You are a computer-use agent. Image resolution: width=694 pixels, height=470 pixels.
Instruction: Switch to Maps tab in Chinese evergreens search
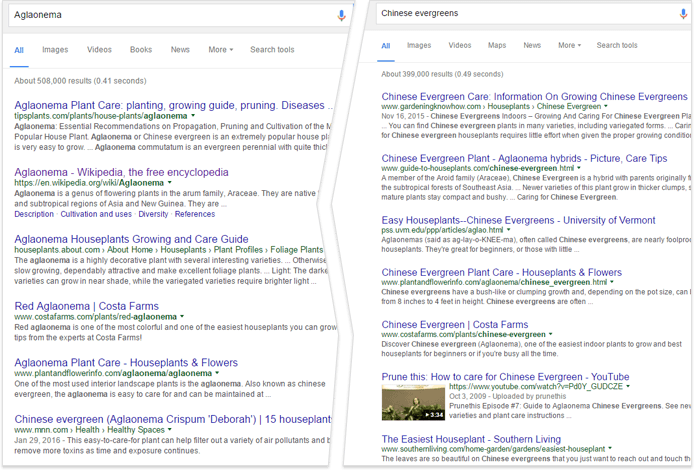point(497,45)
